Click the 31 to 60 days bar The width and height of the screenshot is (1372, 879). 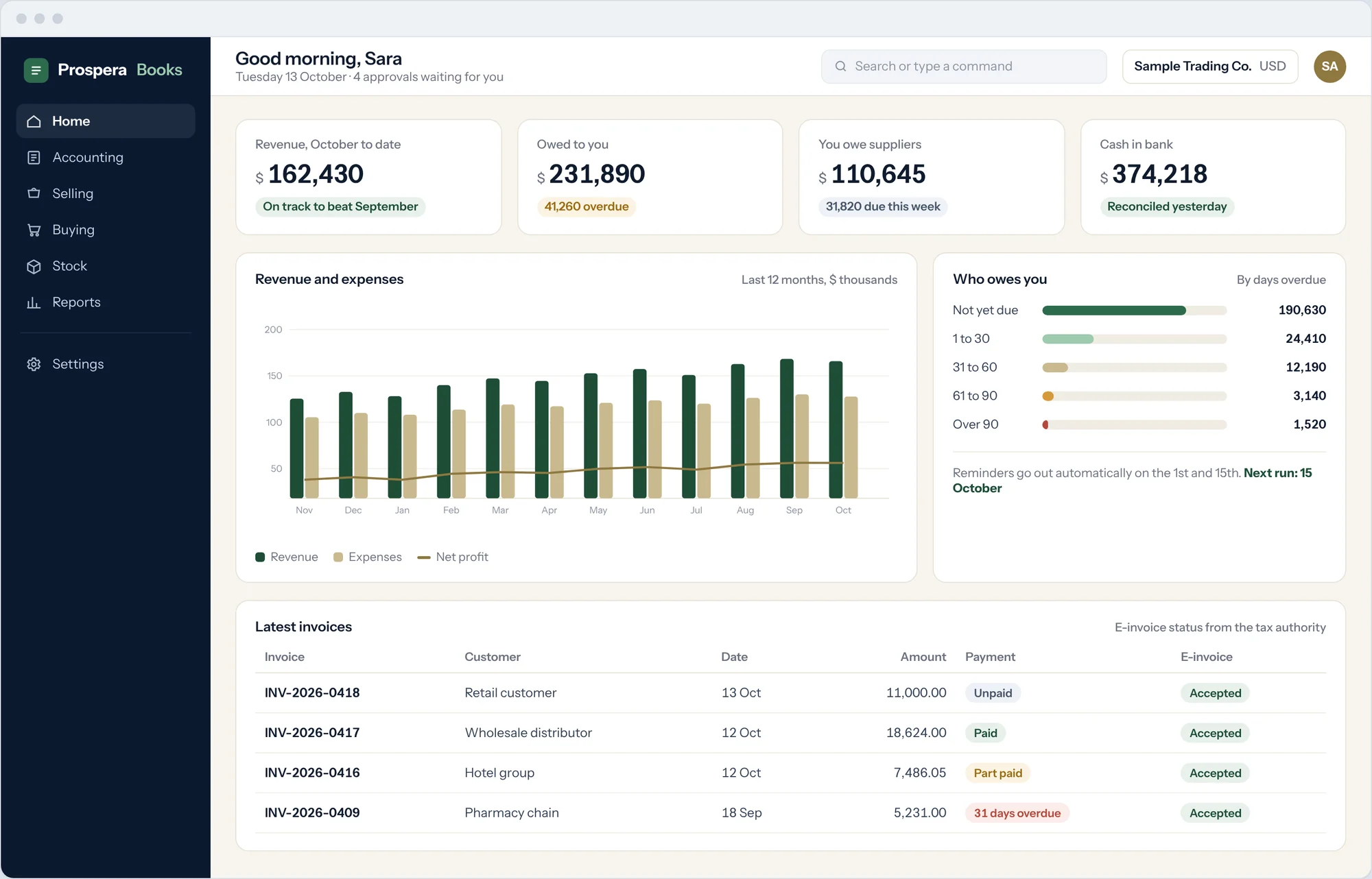coord(1134,368)
